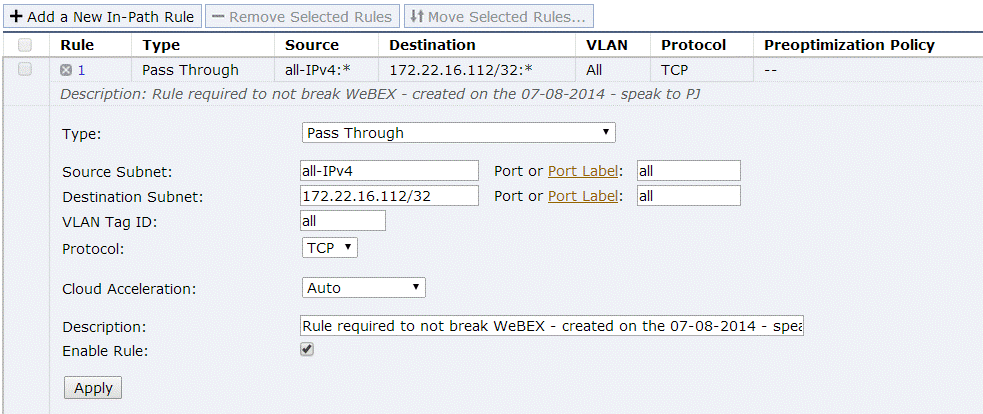Click the Description text field
Image resolution: width=983 pixels, height=414 pixels.
point(552,326)
